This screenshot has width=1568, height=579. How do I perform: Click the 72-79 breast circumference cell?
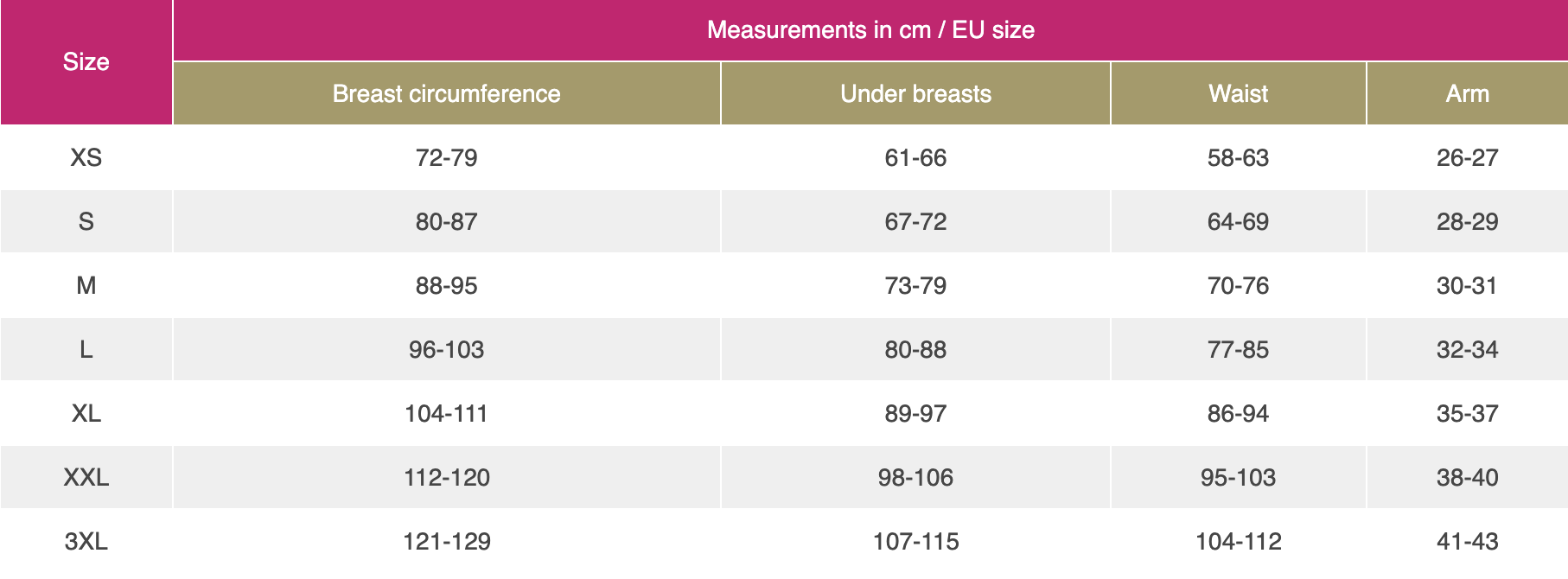(446, 157)
